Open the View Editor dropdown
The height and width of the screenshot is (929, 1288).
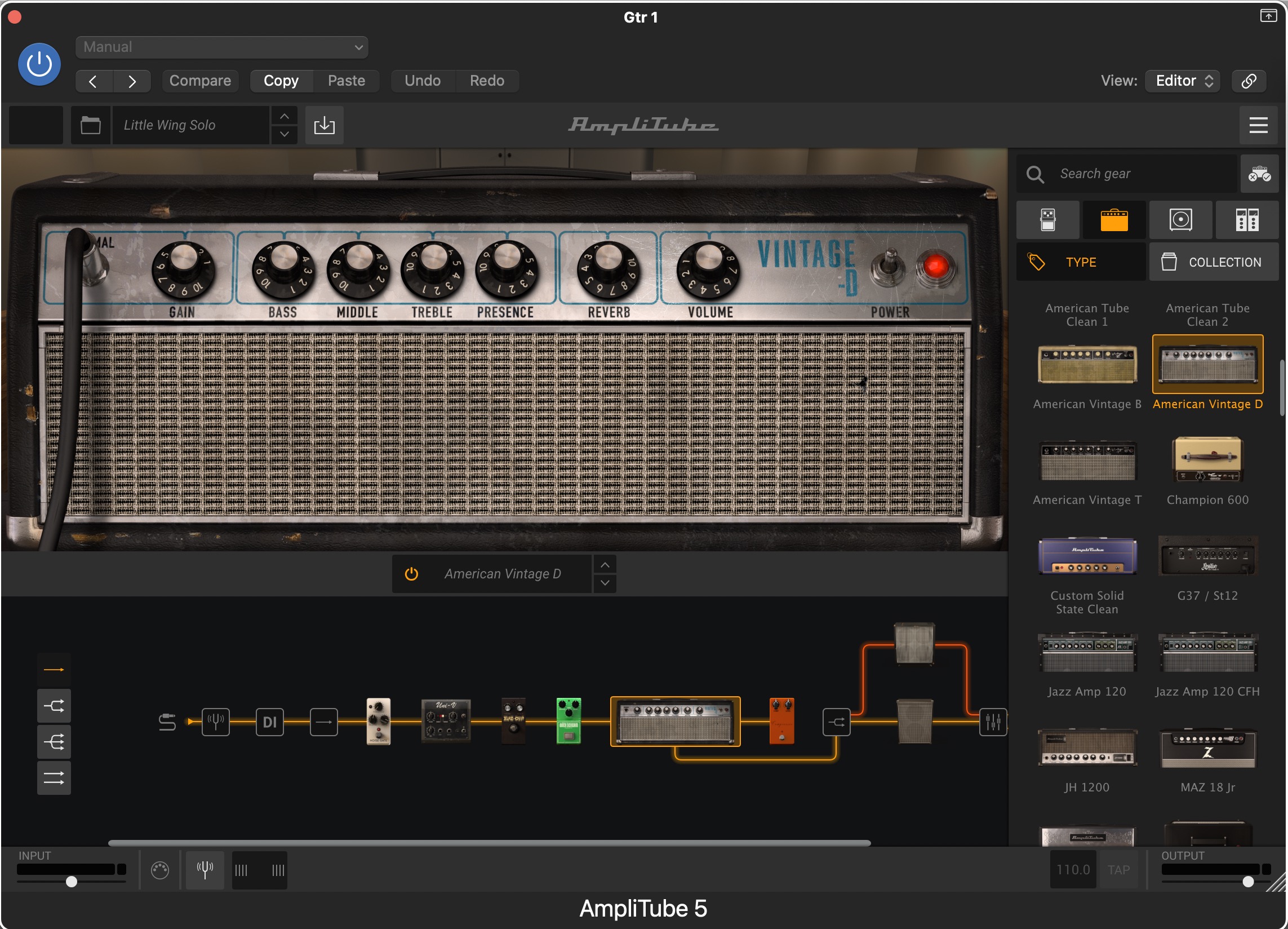coord(1183,81)
